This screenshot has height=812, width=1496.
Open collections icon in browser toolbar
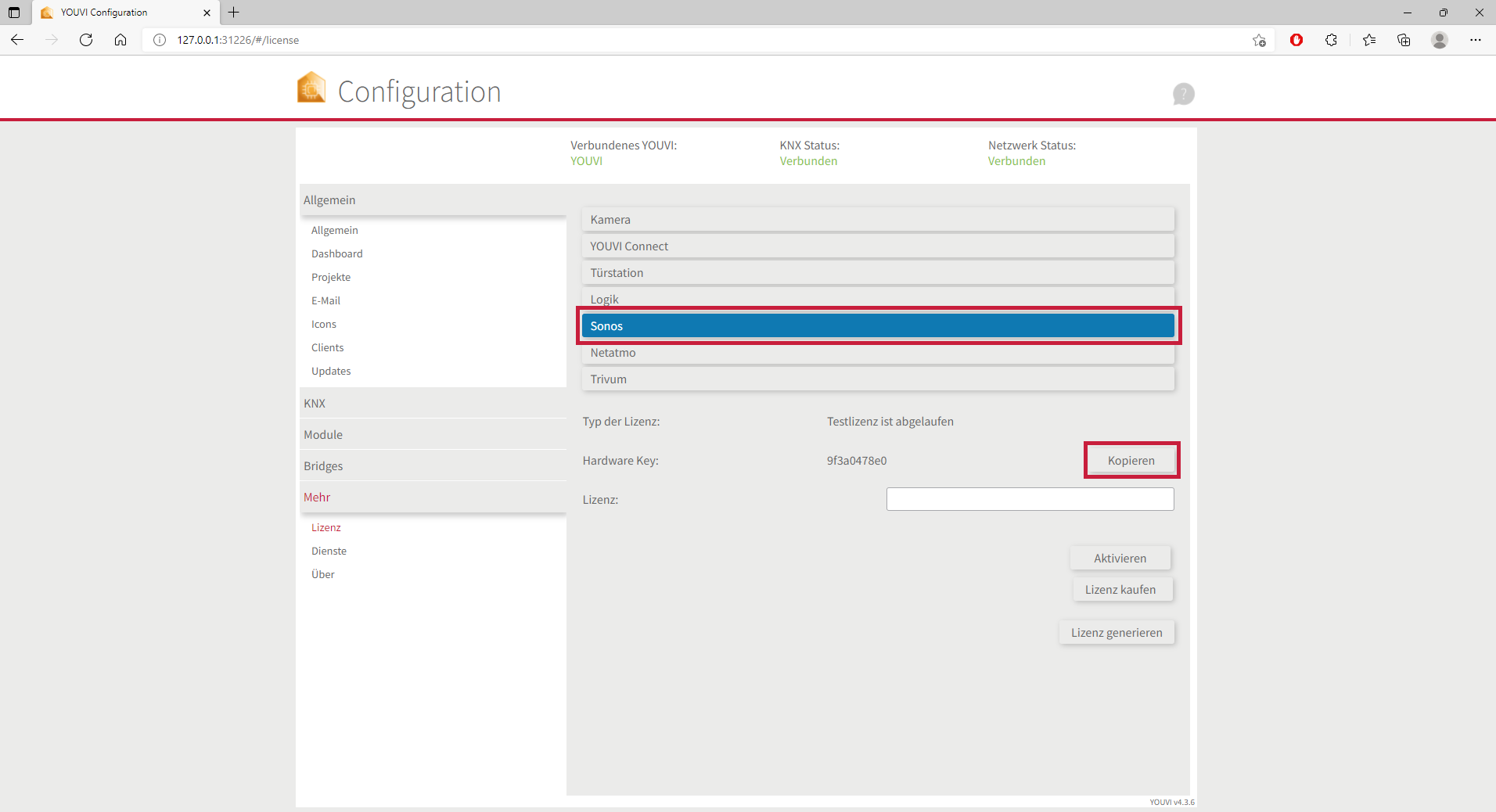click(1404, 40)
